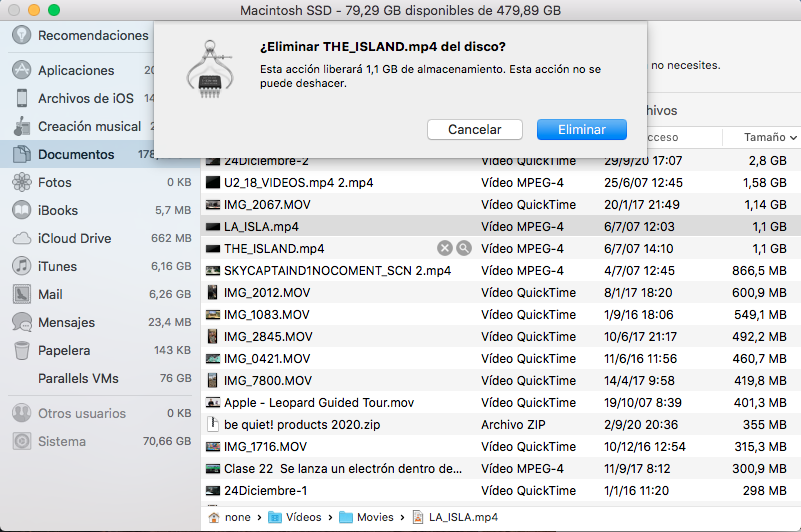The width and height of the screenshot is (801, 532).
Task: Click the iTunes music note icon
Action: click(x=21, y=266)
